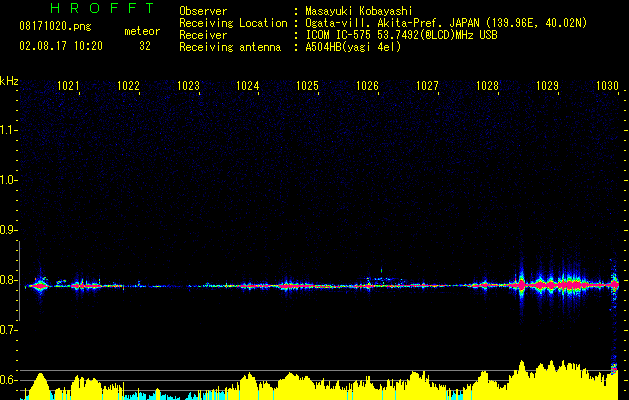Screen dimensions: 629x400
Task: Click the 1029 time marker
Action: click(x=547, y=86)
